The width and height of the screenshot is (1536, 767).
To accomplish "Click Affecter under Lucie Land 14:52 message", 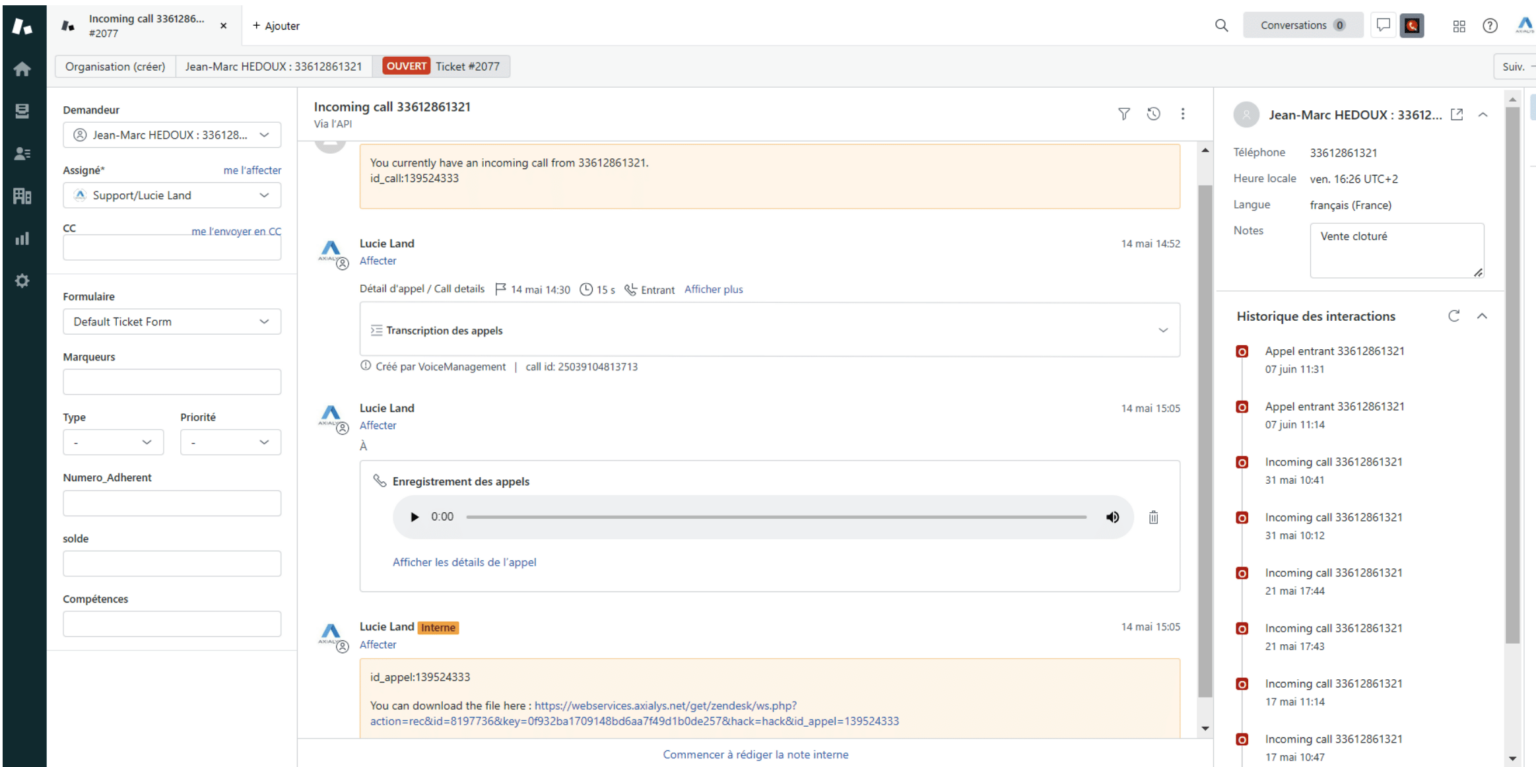I will pyautogui.click(x=378, y=261).
